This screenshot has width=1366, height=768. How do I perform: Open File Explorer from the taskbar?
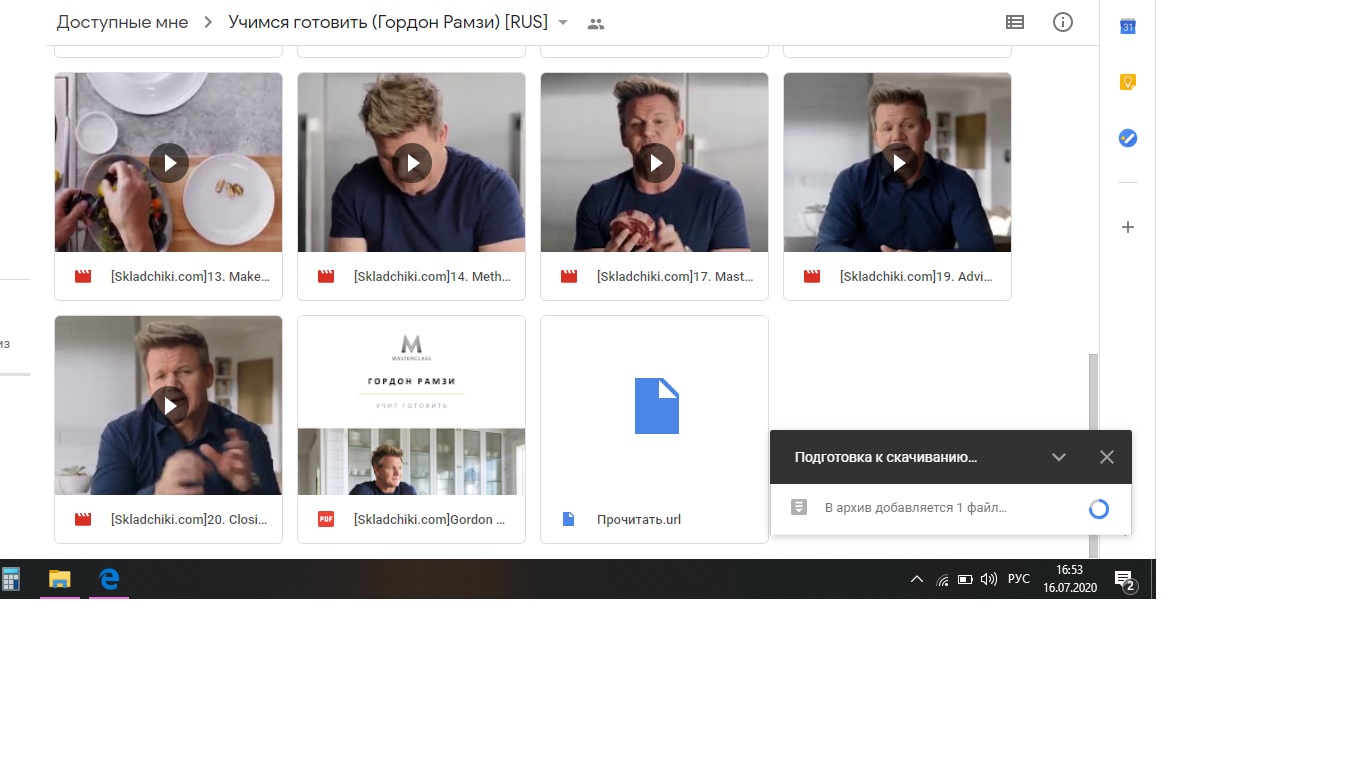pos(60,579)
